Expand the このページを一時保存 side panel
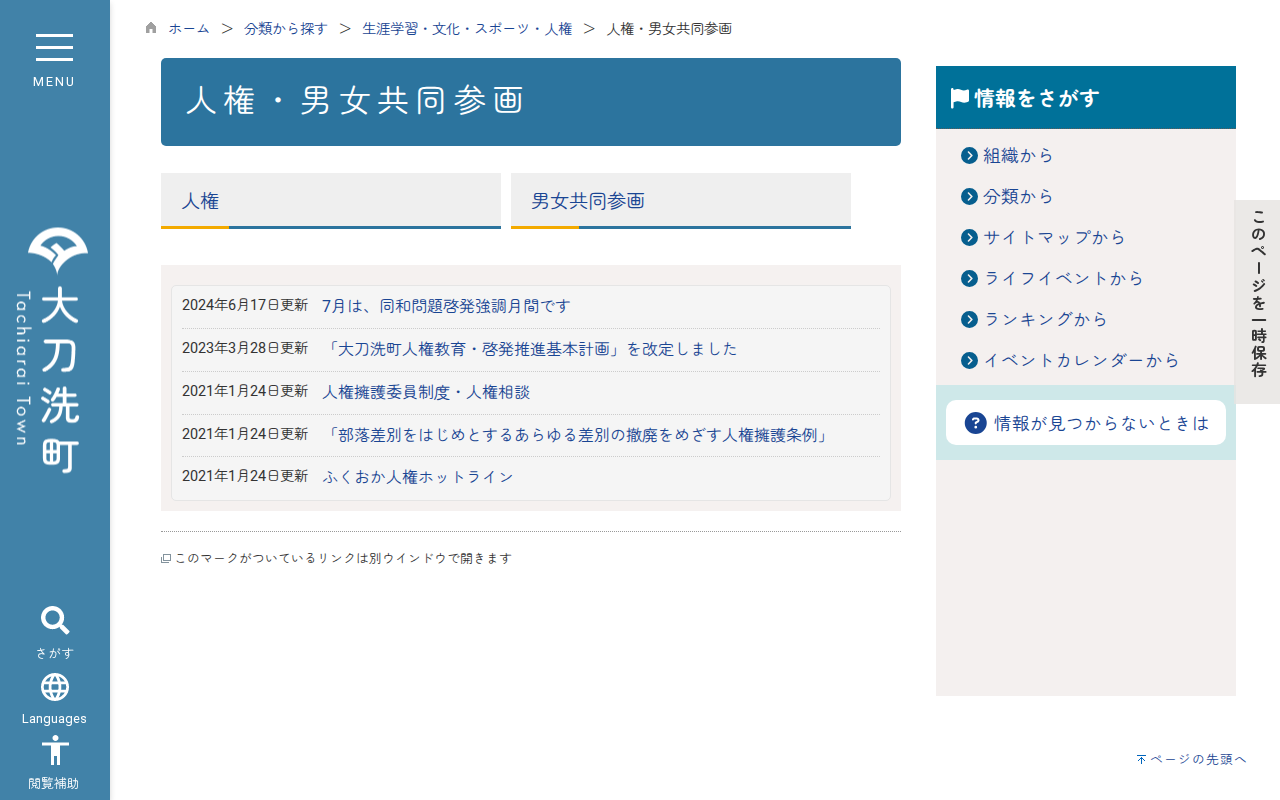 [1258, 302]
